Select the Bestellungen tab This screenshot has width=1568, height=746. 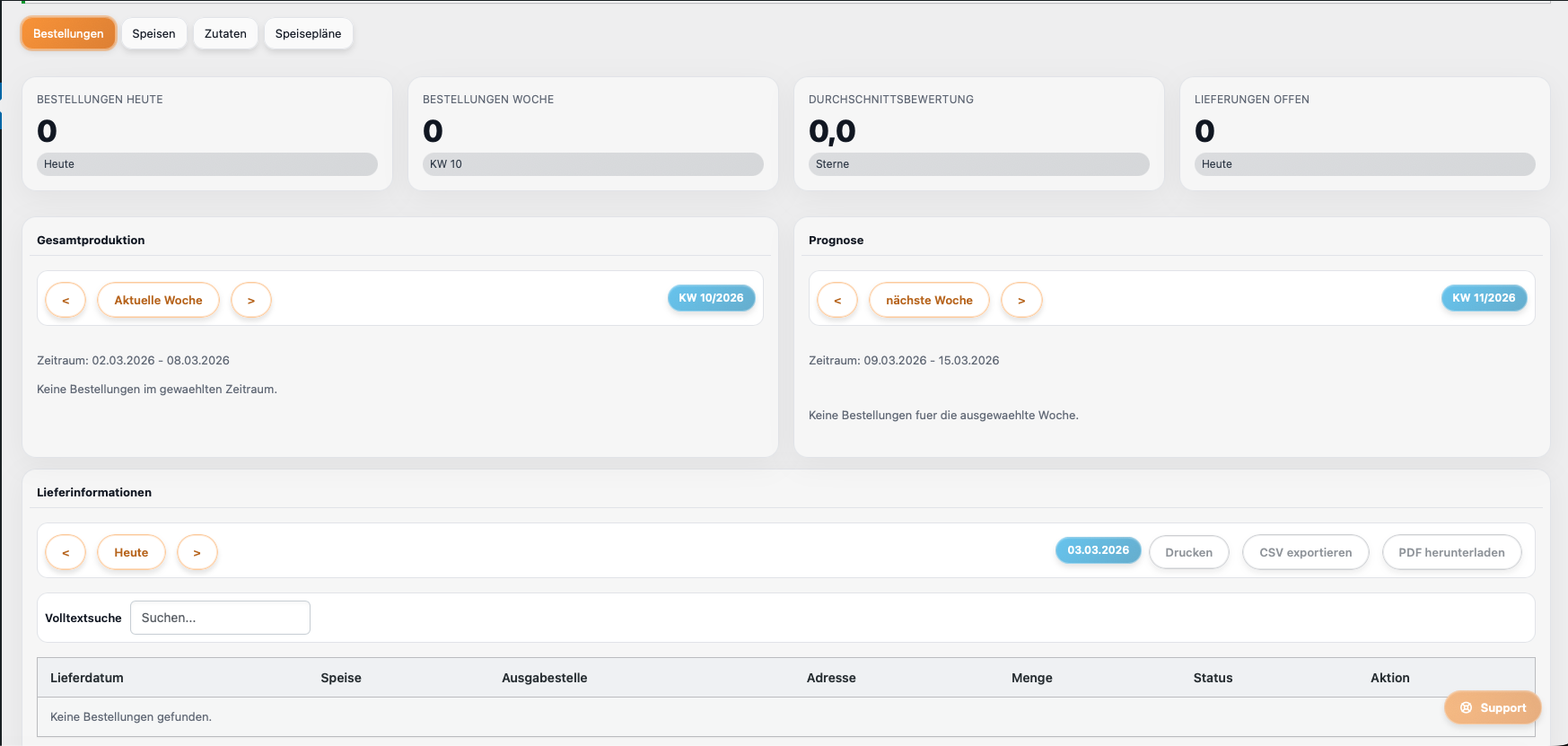pos(68,34)
